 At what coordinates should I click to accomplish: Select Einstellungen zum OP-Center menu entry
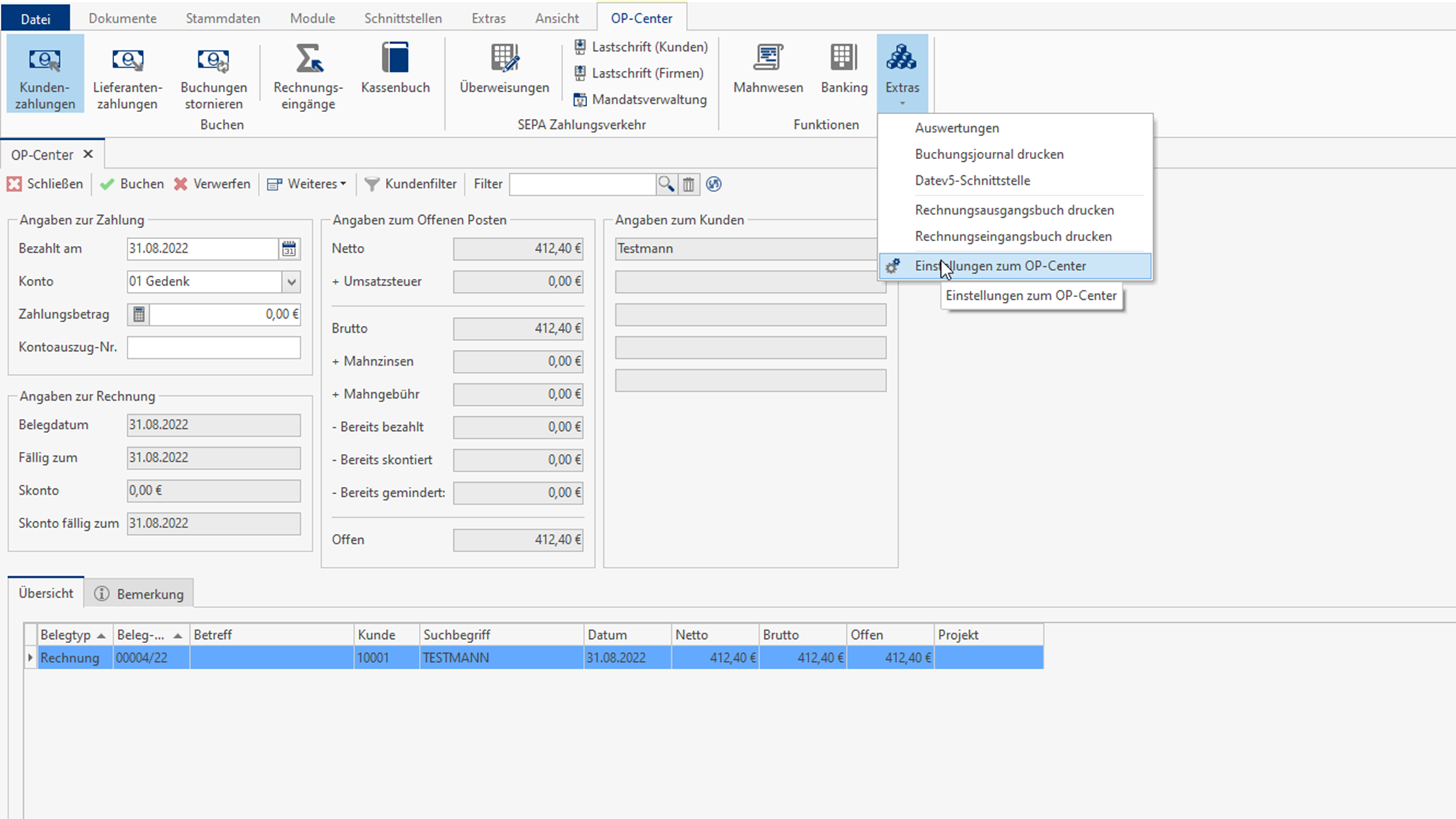(1000, 266)
